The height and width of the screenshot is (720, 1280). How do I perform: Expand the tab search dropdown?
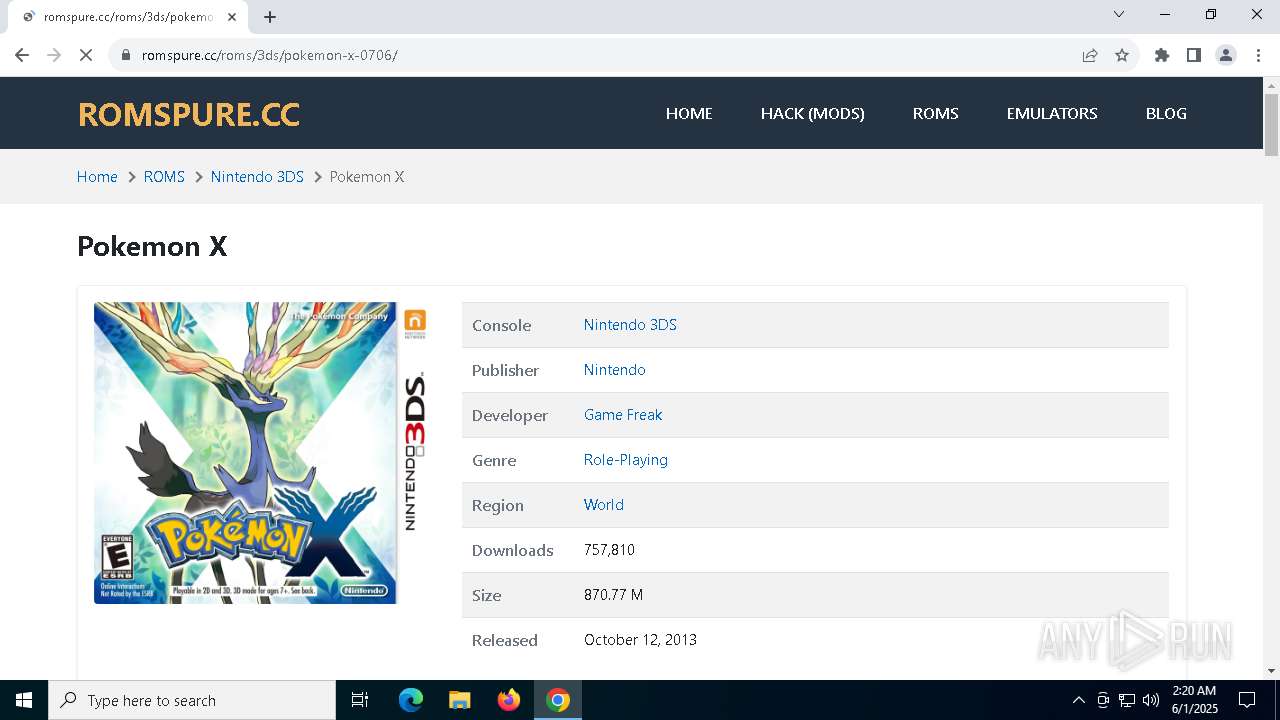tap(1119, 14)
